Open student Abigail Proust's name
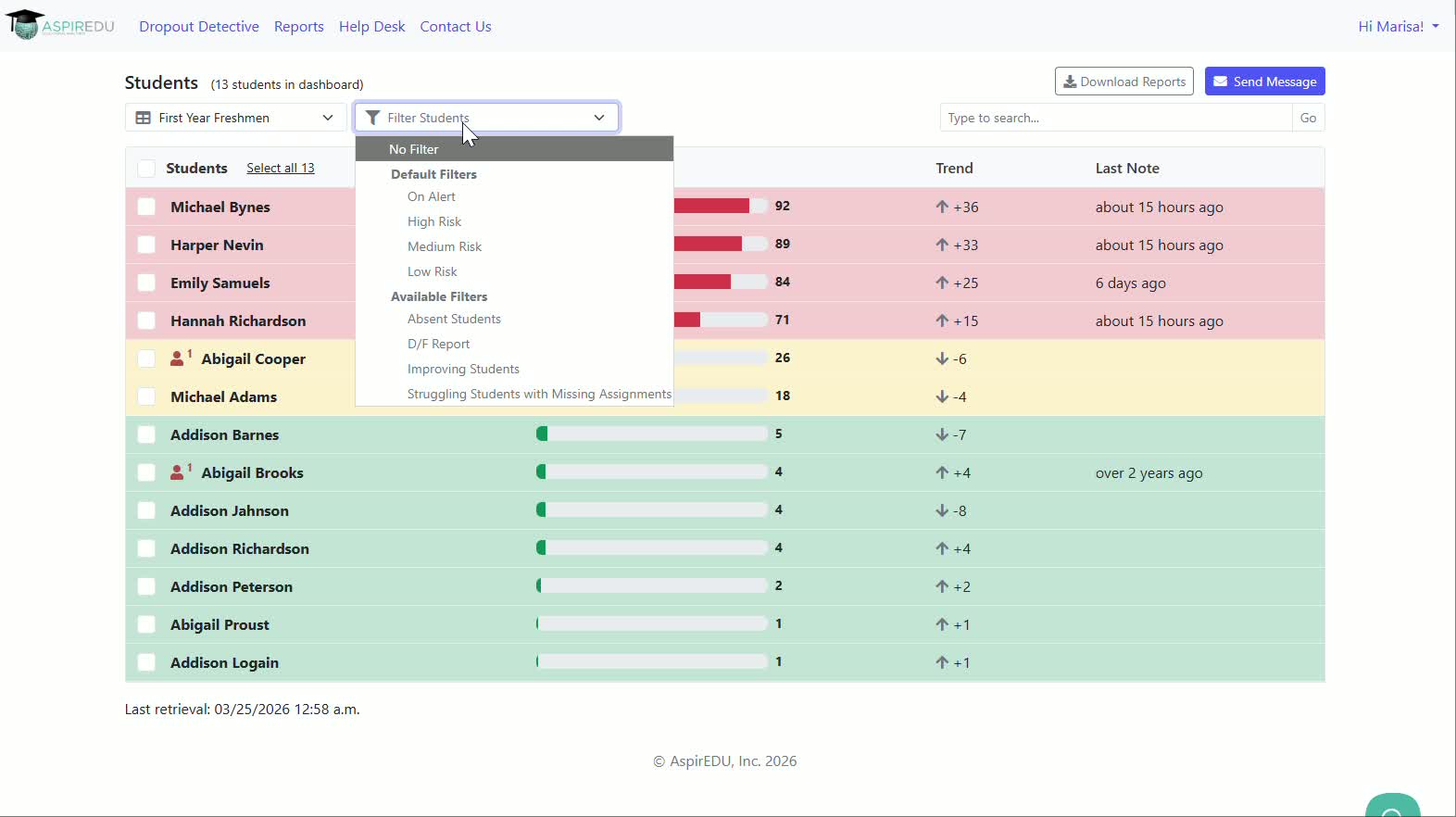Screen dimensions: 1456x817 (220, 625)
